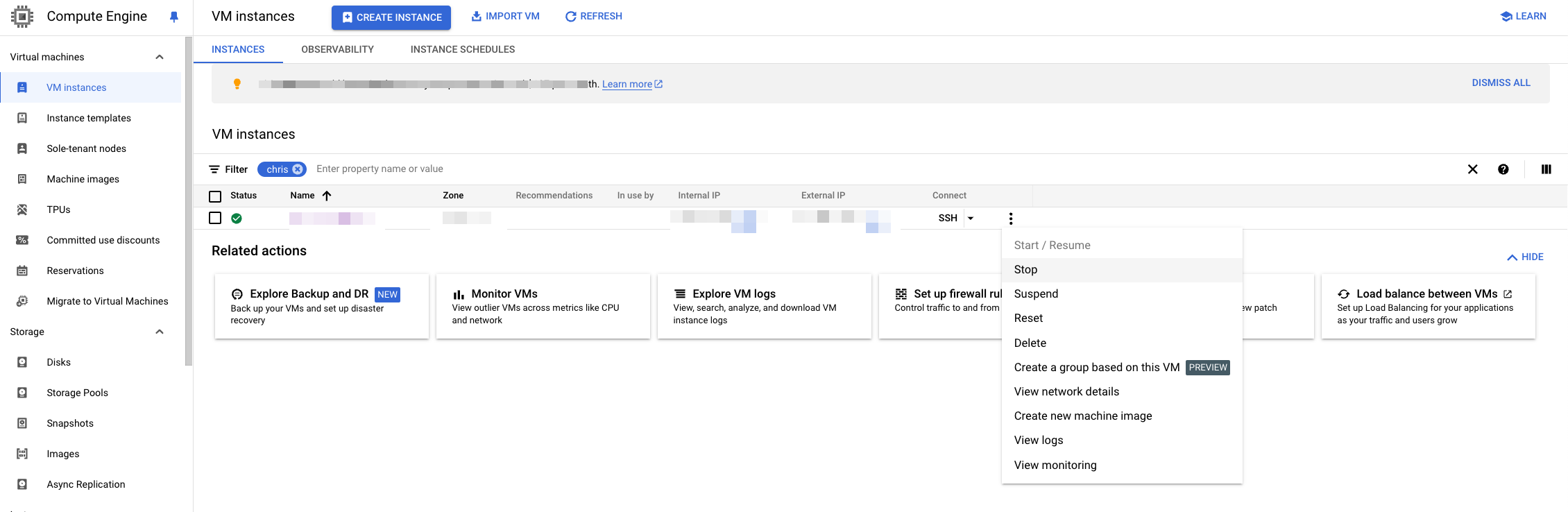Click the Machine images icon

(22, 179)
